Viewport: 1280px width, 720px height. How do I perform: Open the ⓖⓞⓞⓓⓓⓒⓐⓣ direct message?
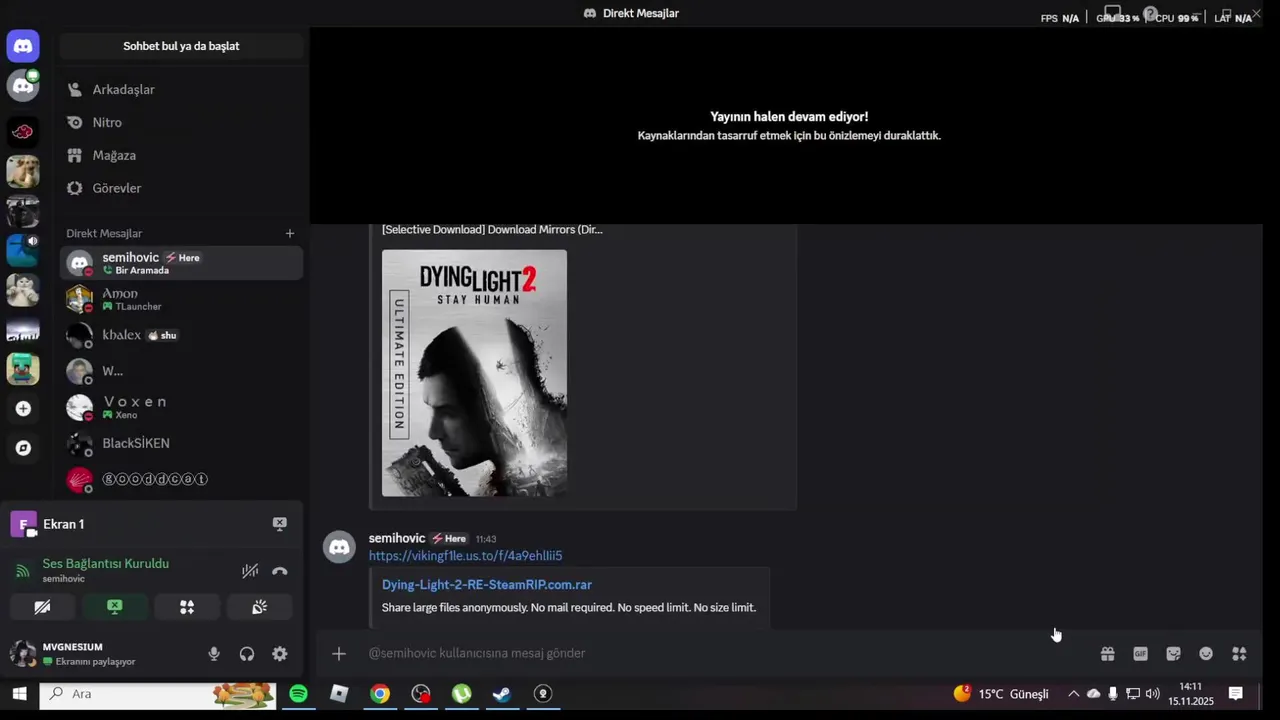(181, 479)
